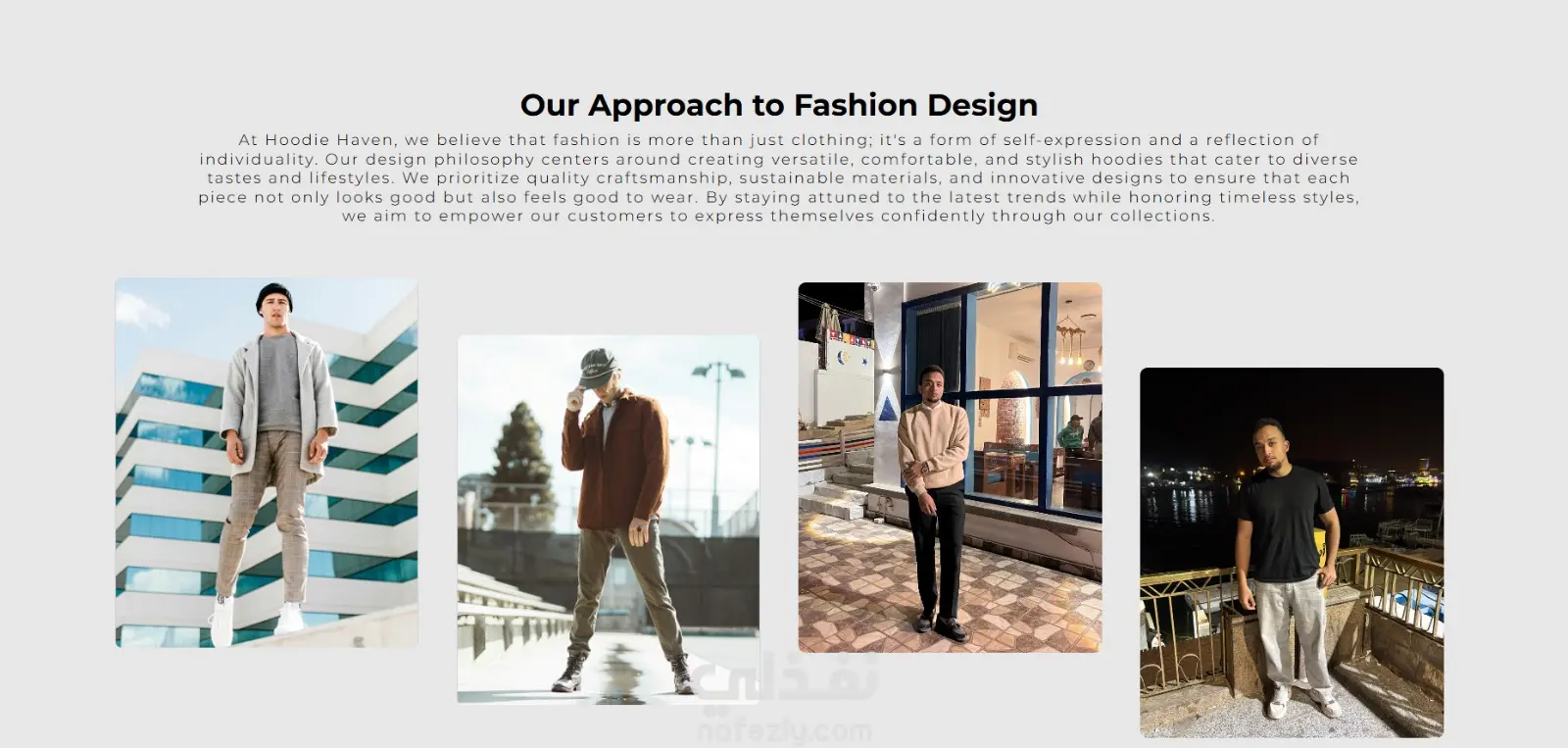Image resolution: width=1568 pixels, height=748 pixels.
Task: Select the Hoodie Haven description paragraph
Action: point(779,177)
